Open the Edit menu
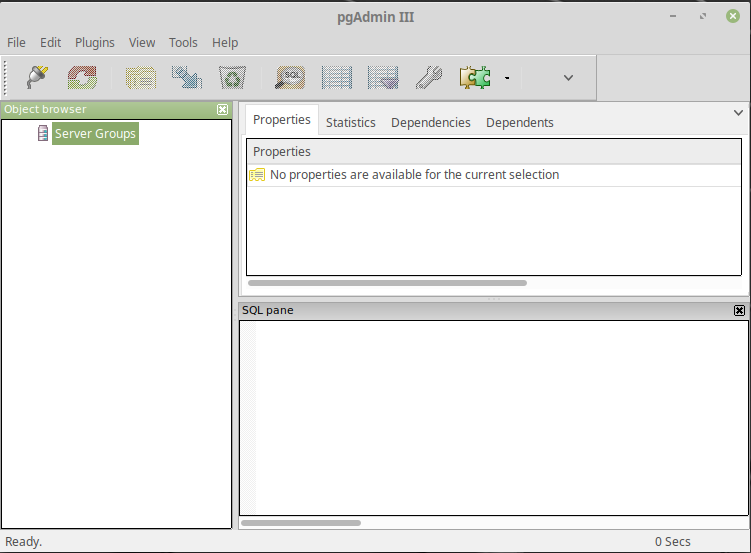 pos(50,43)
